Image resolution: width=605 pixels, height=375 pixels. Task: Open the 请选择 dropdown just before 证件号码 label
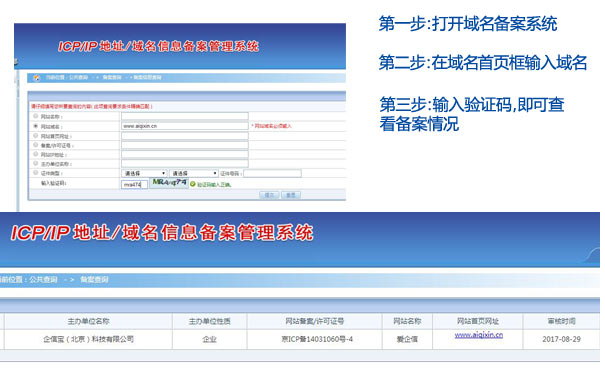click(x=194, y=173)
